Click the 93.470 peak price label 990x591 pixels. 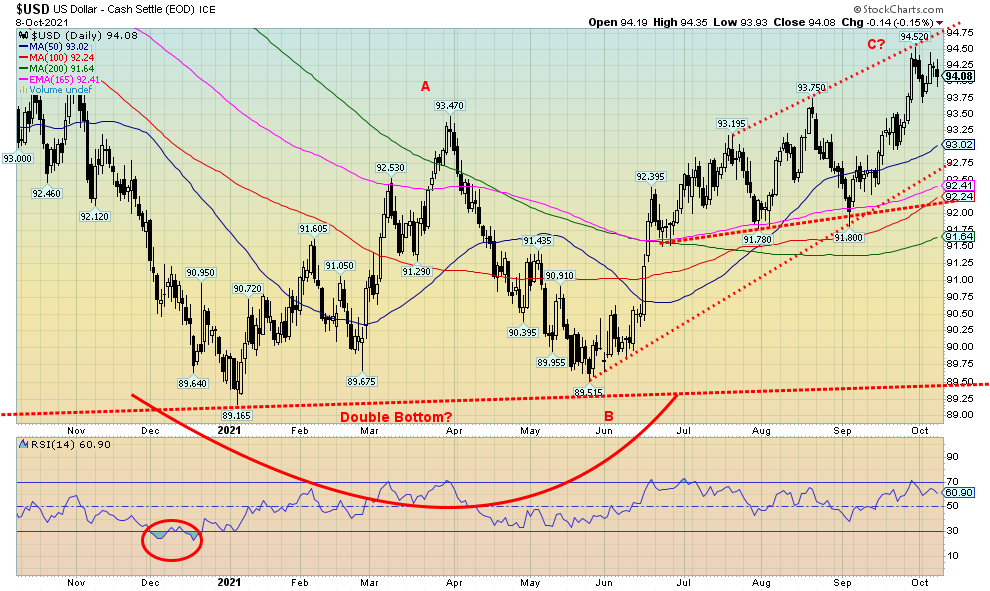(449, 106)
